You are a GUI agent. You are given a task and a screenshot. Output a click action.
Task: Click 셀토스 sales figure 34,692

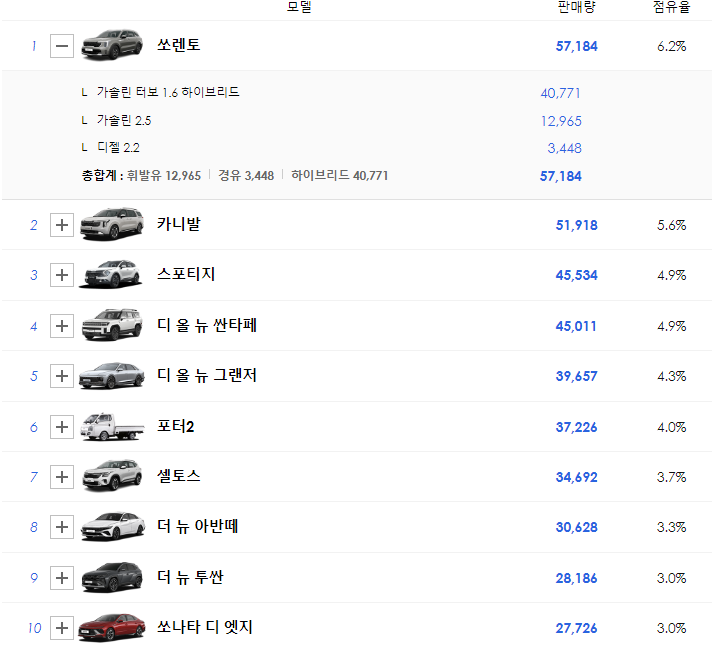(576, 477)
